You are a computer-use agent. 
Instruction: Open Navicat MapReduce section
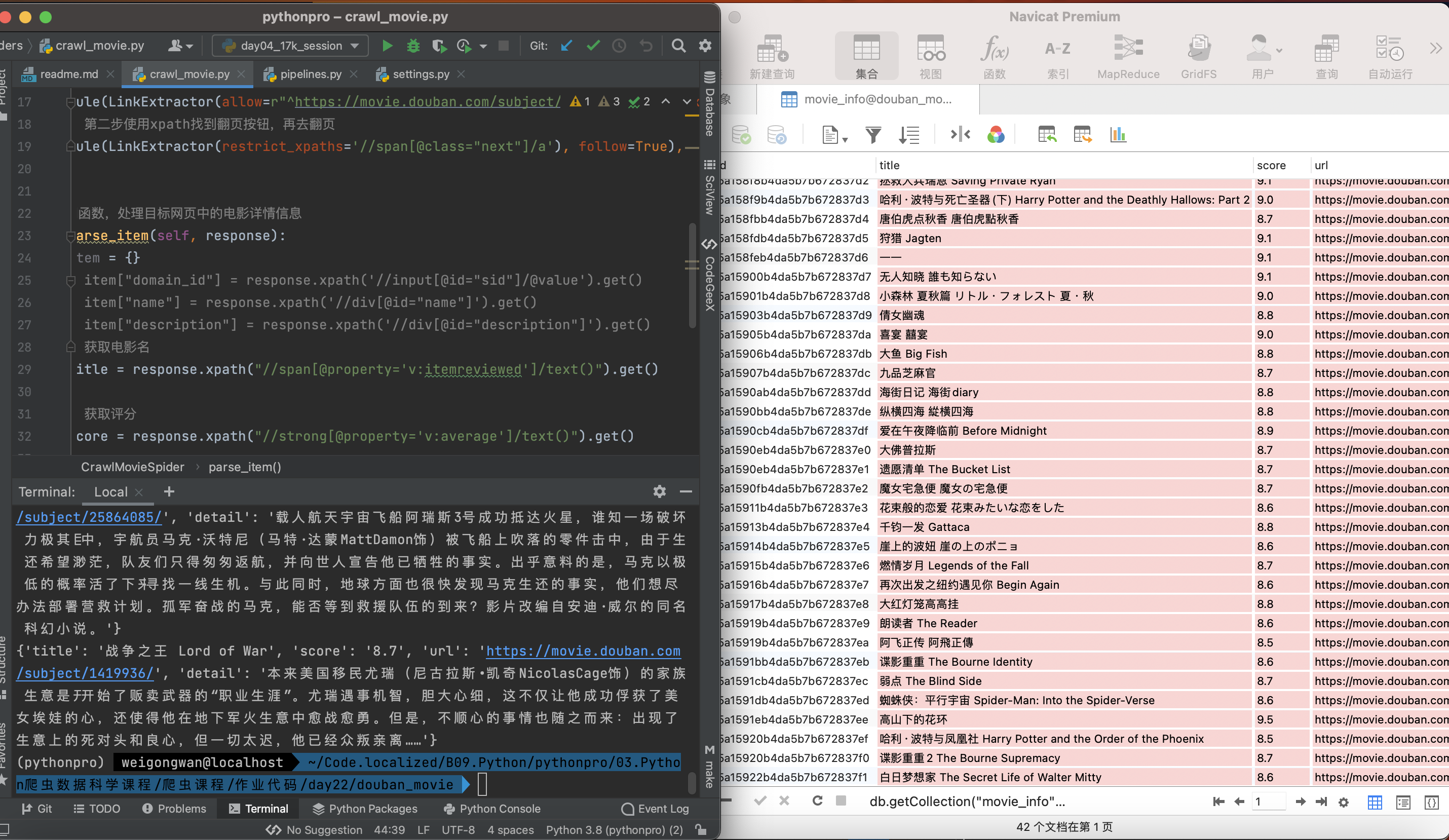[1128, 57]
